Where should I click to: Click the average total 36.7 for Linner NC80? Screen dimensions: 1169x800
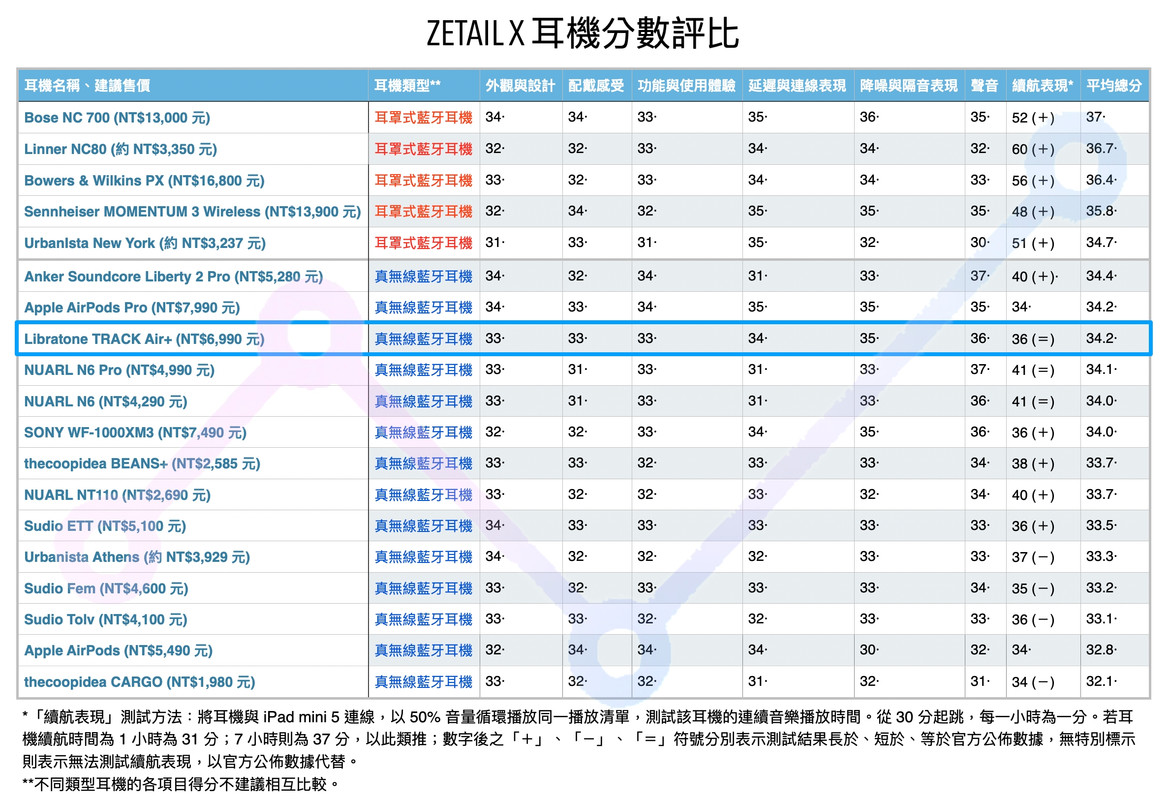1100,148
